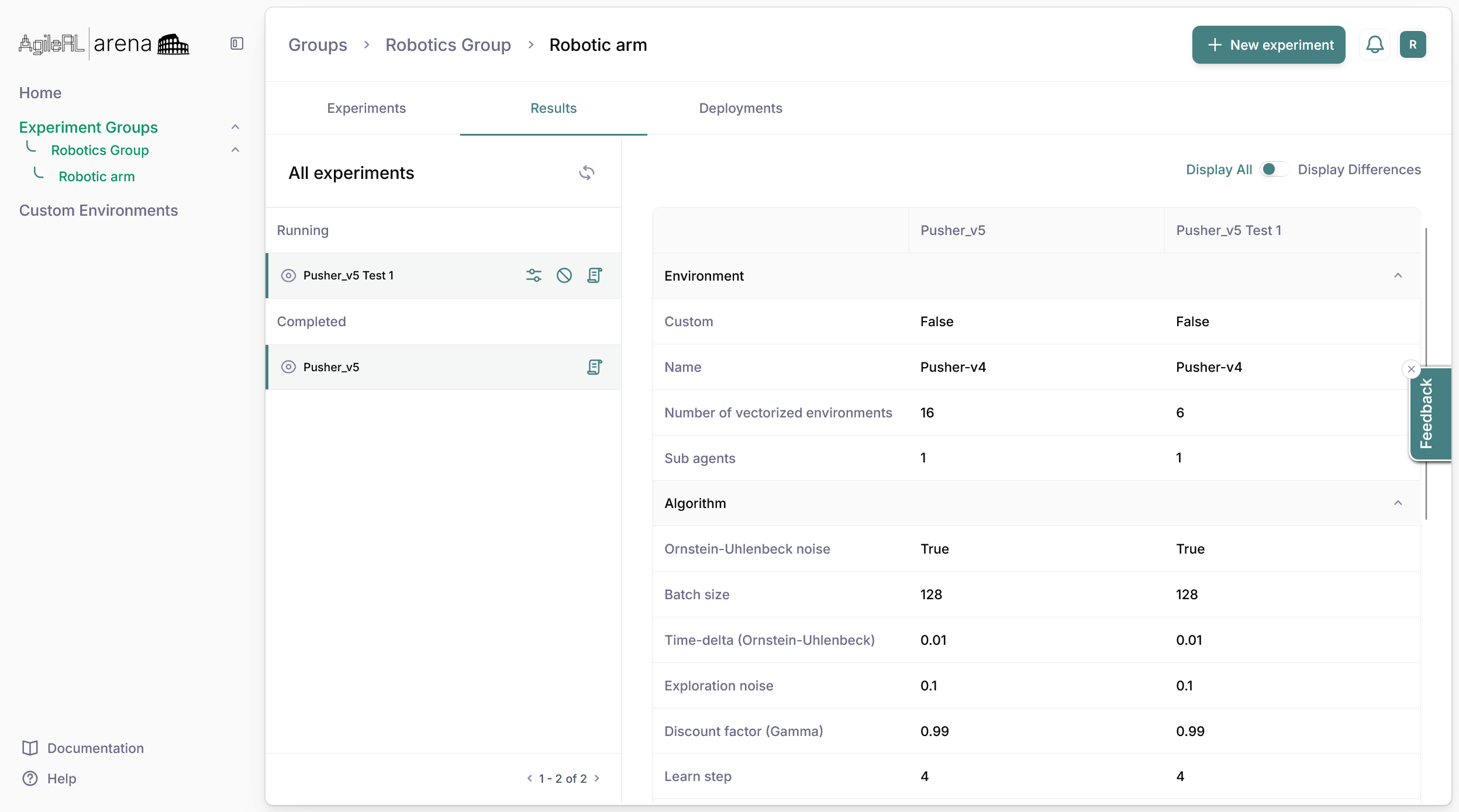Image resolution: width=1459 pixels, height=812 pixels.
Task: Refresh the All experiments list
Action: pyautogui.click(x=587, y=173)
